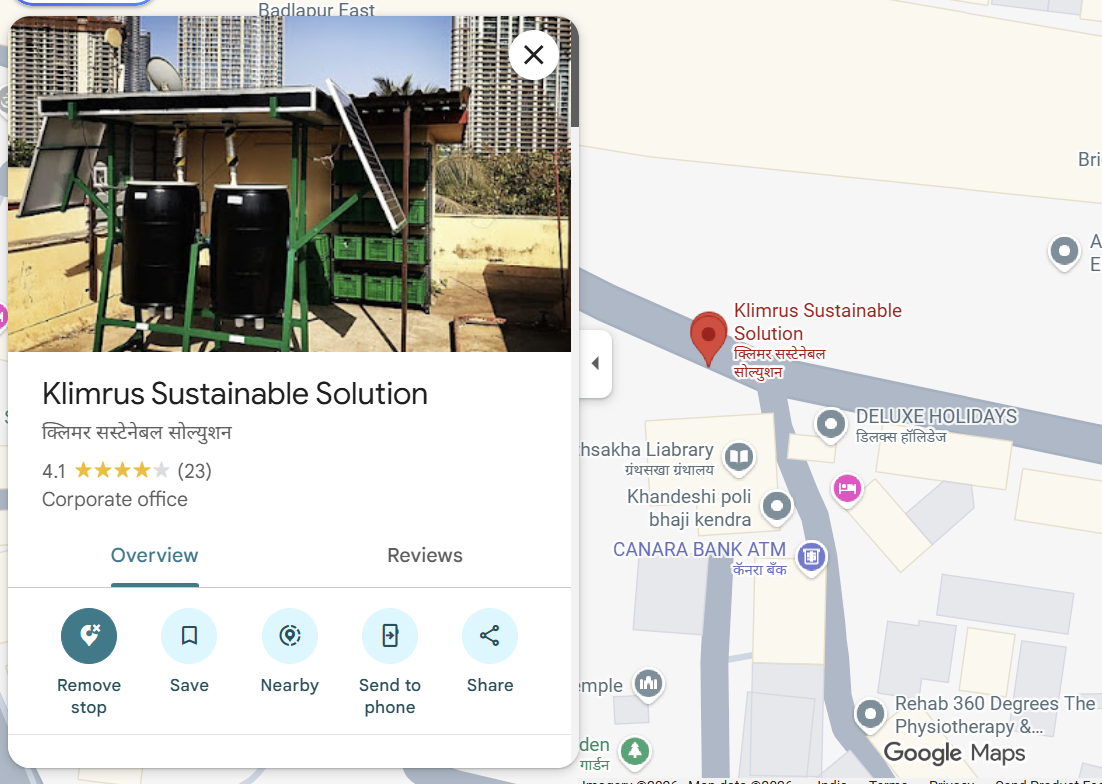Click the Klimrus Sustainable Solution title
Screen dimensions: 1102x784
[235, 393]
